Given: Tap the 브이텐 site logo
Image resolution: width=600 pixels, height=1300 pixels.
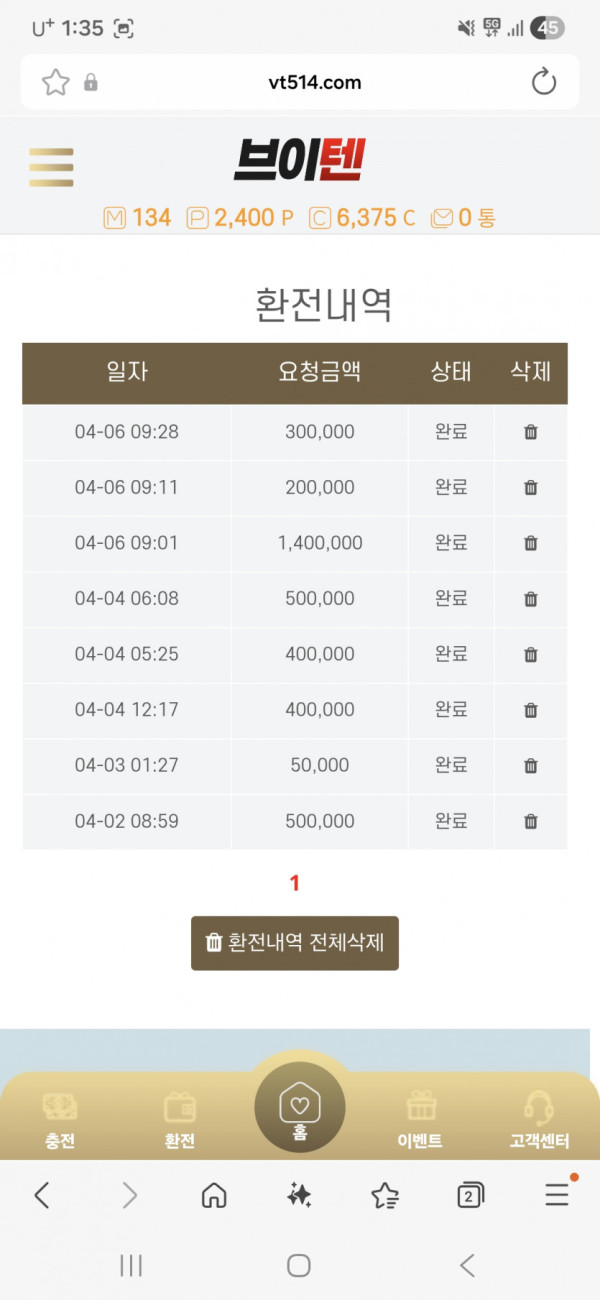Looking at the screenshot, I should pyautogui.click(x=300, y=161).
